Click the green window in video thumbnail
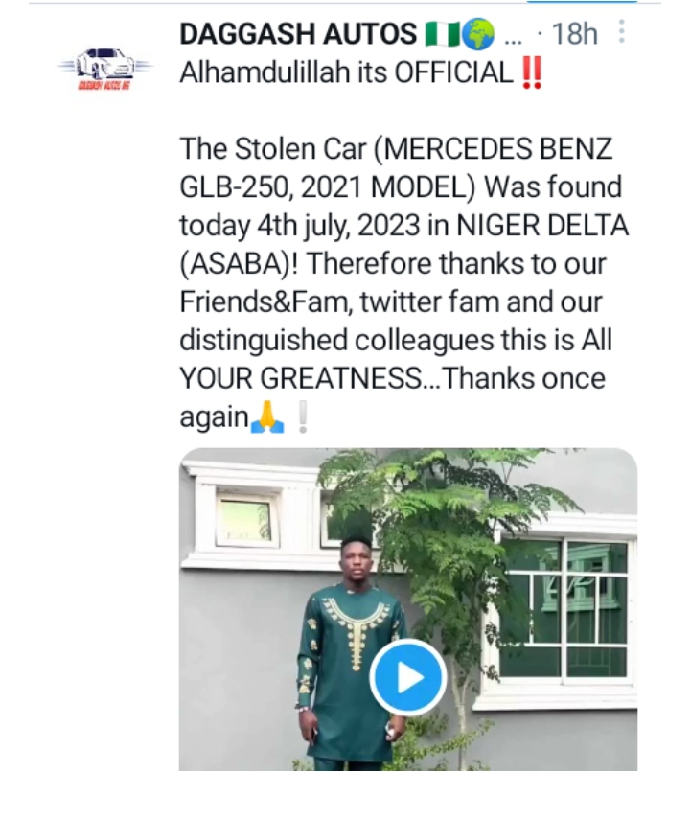690x820 pixels. point(567,605)
